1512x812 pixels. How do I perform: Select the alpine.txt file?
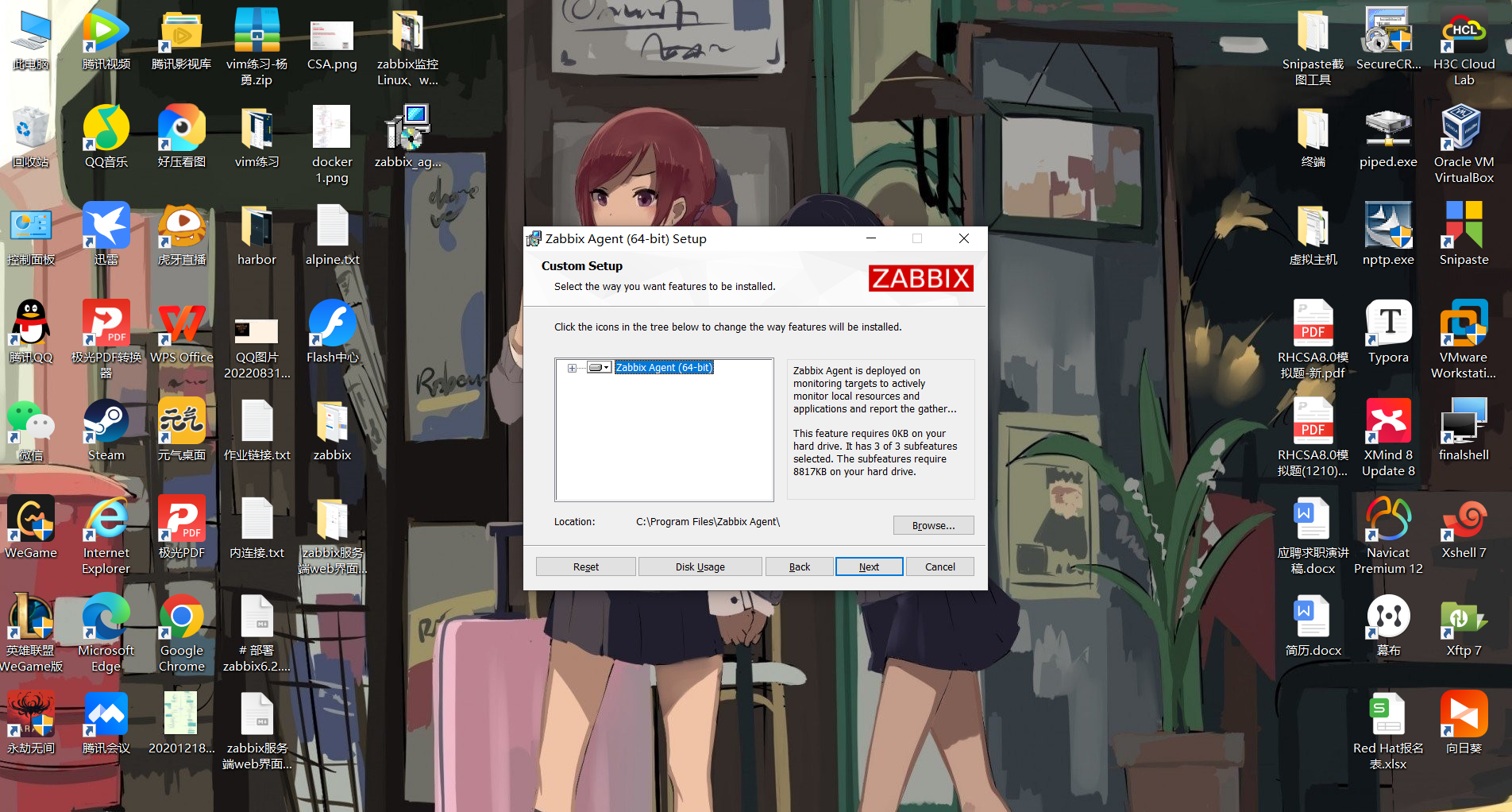click(332, 235)
